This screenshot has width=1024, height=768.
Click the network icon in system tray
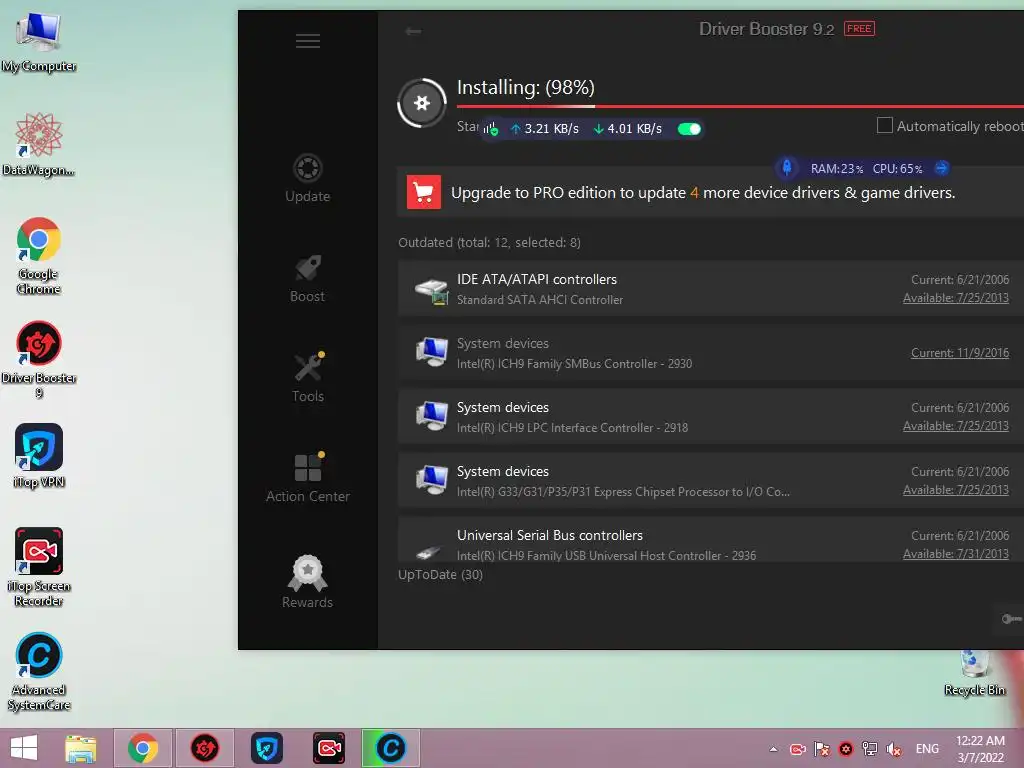(x=869, y=749)
